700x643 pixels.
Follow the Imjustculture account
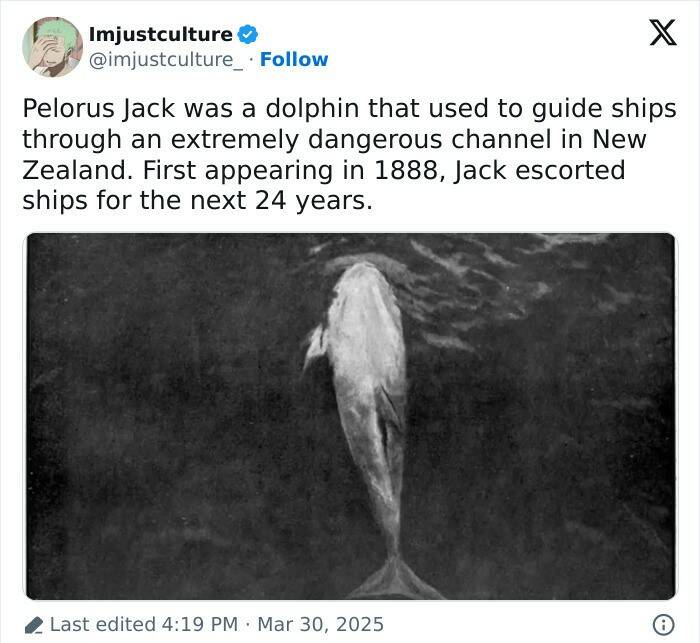tap(294, 59)
